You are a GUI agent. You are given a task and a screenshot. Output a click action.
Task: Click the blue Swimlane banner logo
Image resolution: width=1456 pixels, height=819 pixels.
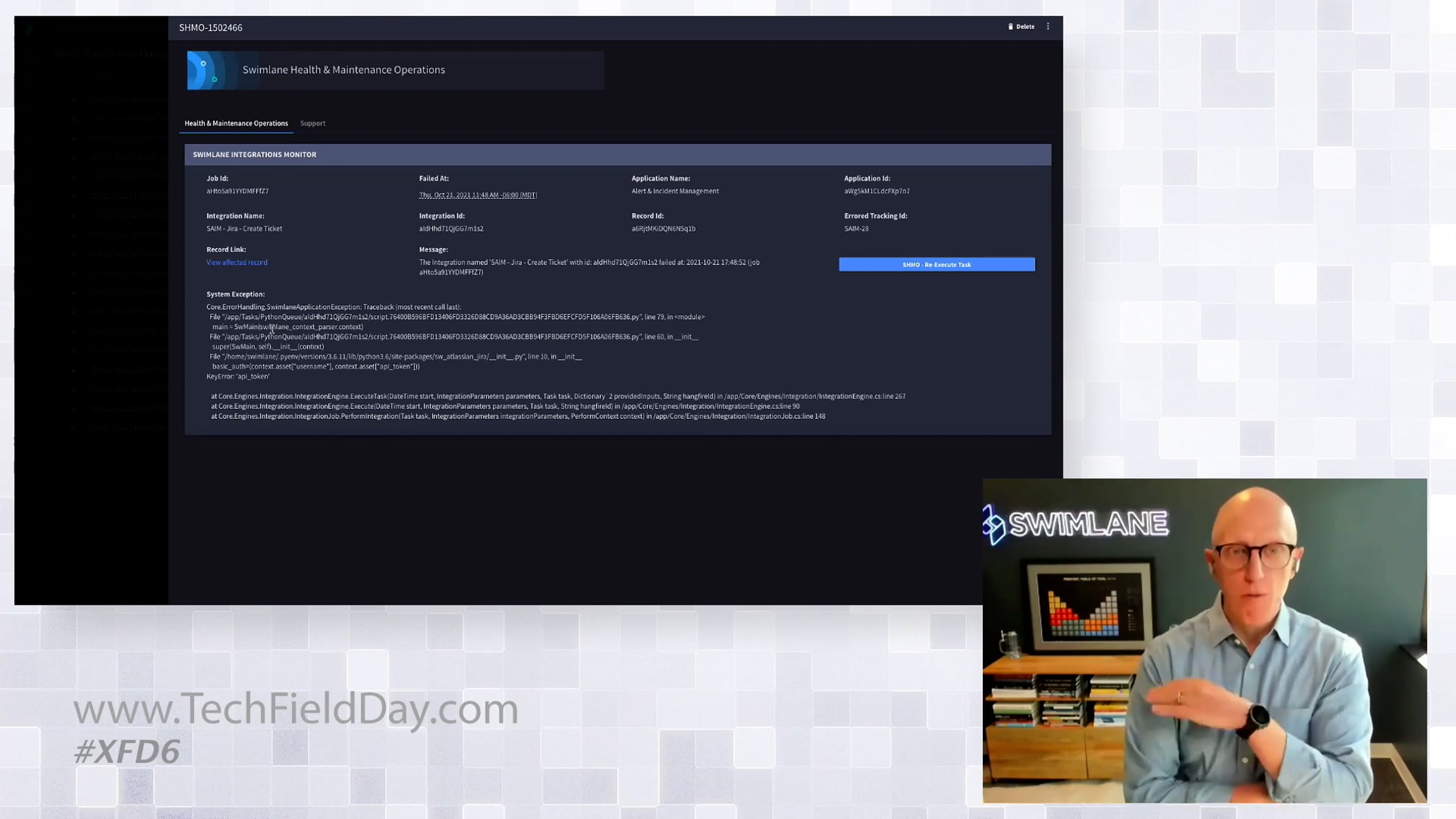tap(204, 70)
